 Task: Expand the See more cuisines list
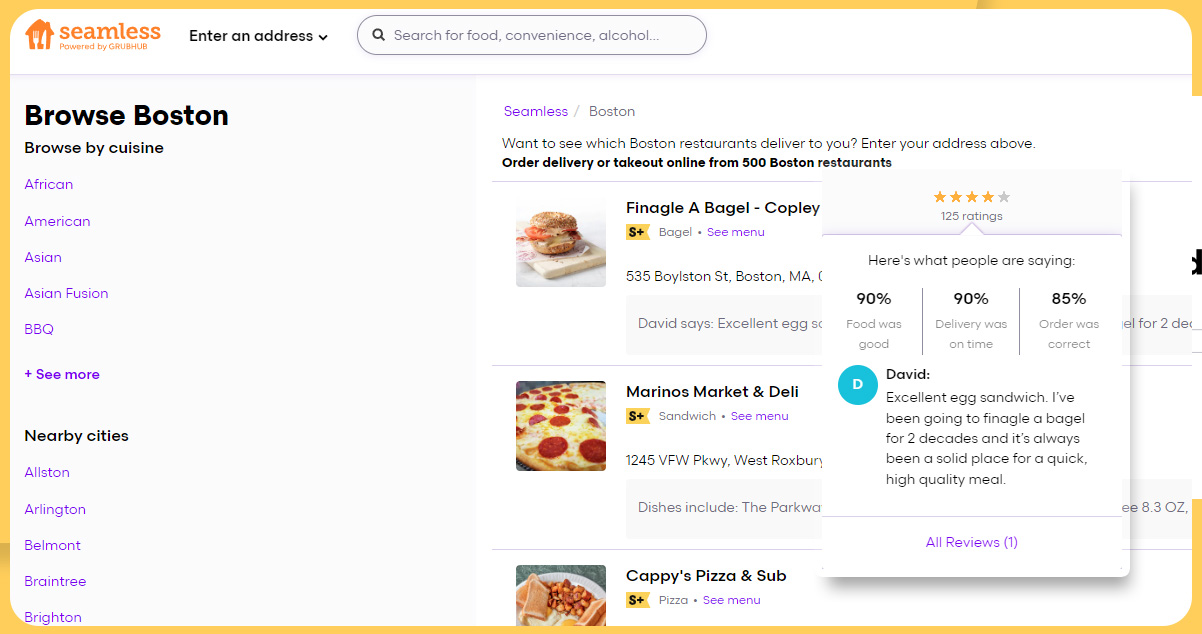[x=61, y=373]
